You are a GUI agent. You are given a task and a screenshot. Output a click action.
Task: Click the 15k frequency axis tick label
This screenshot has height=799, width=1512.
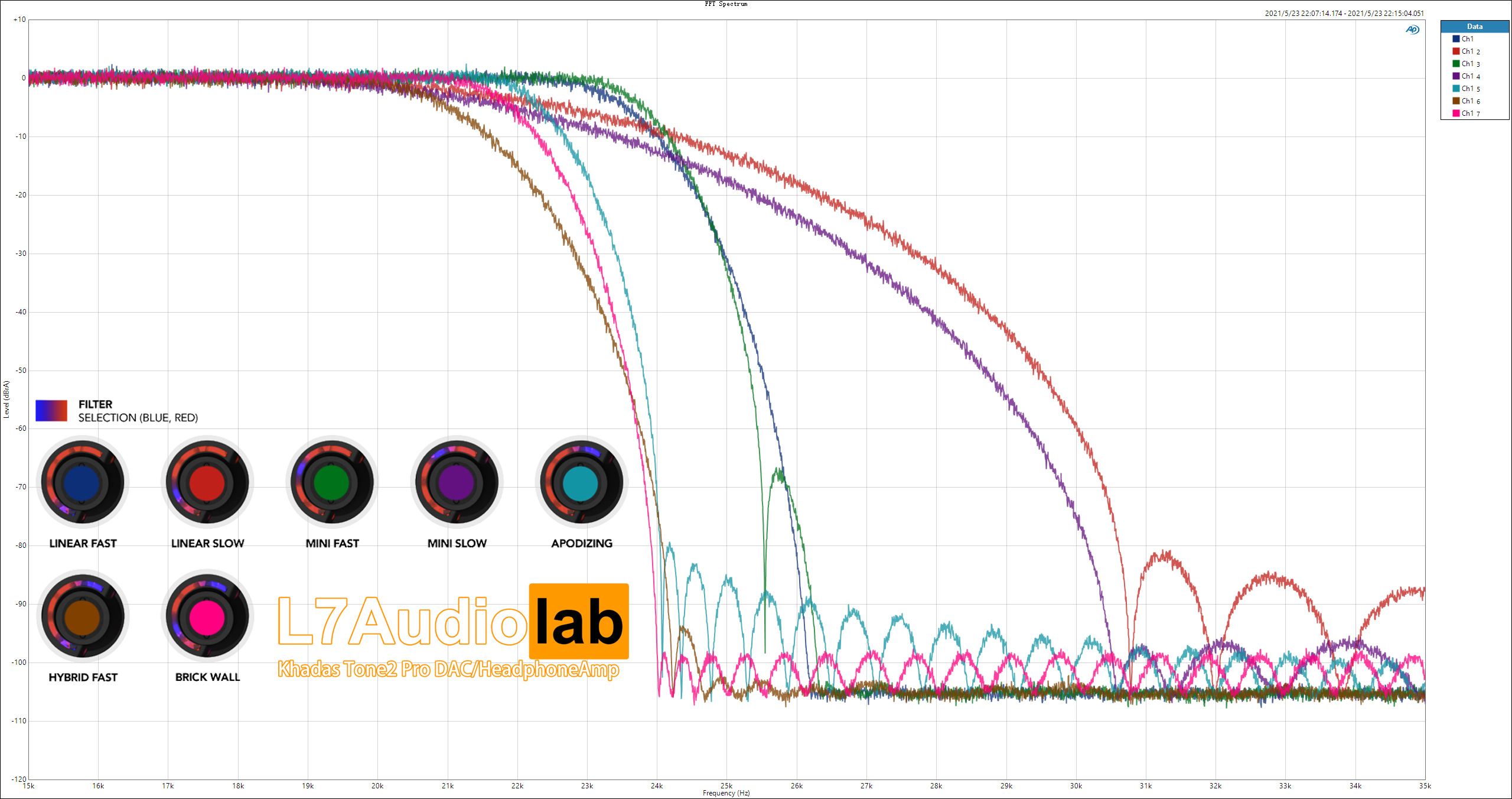tap(28, 786)
